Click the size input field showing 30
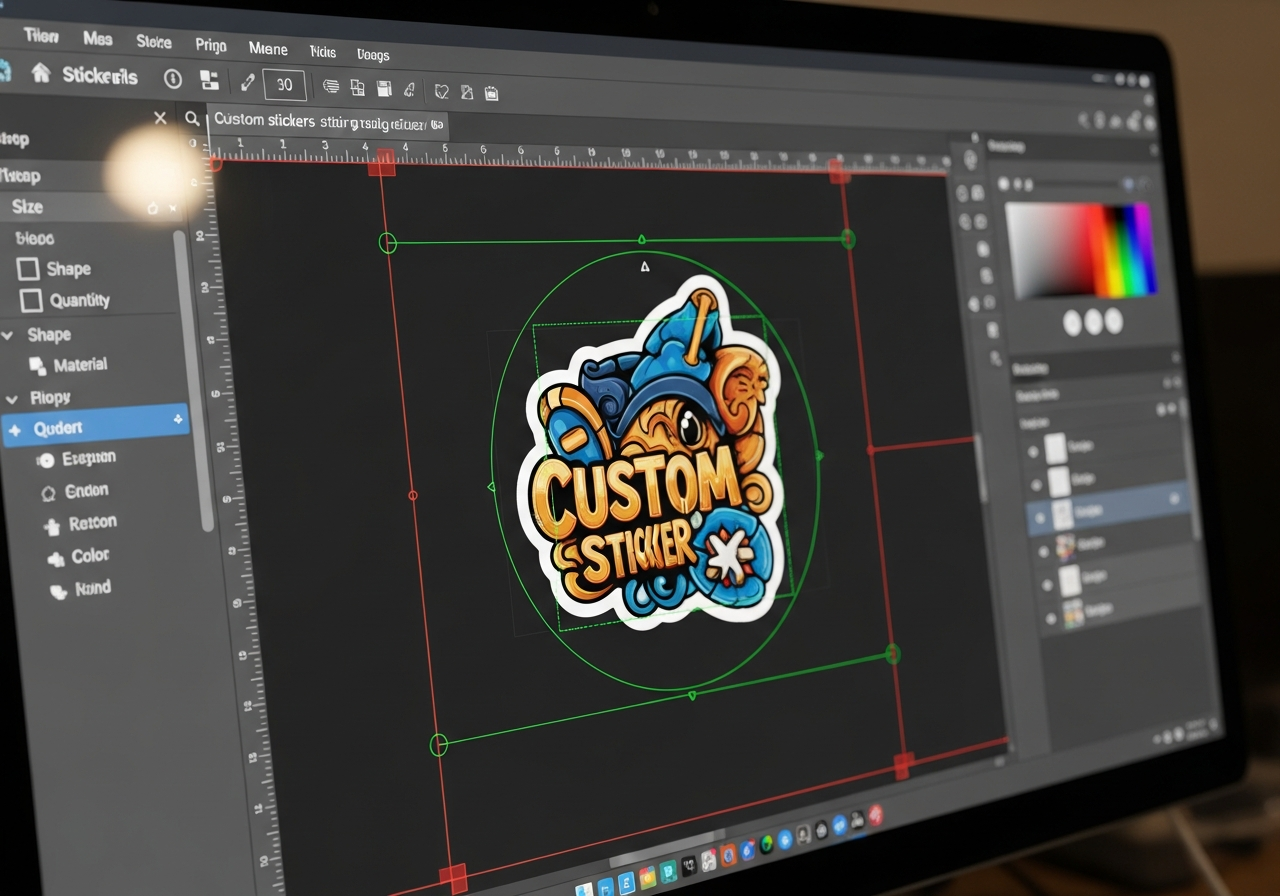Viewport: 1280px width, 896px height. pos(284,85)
